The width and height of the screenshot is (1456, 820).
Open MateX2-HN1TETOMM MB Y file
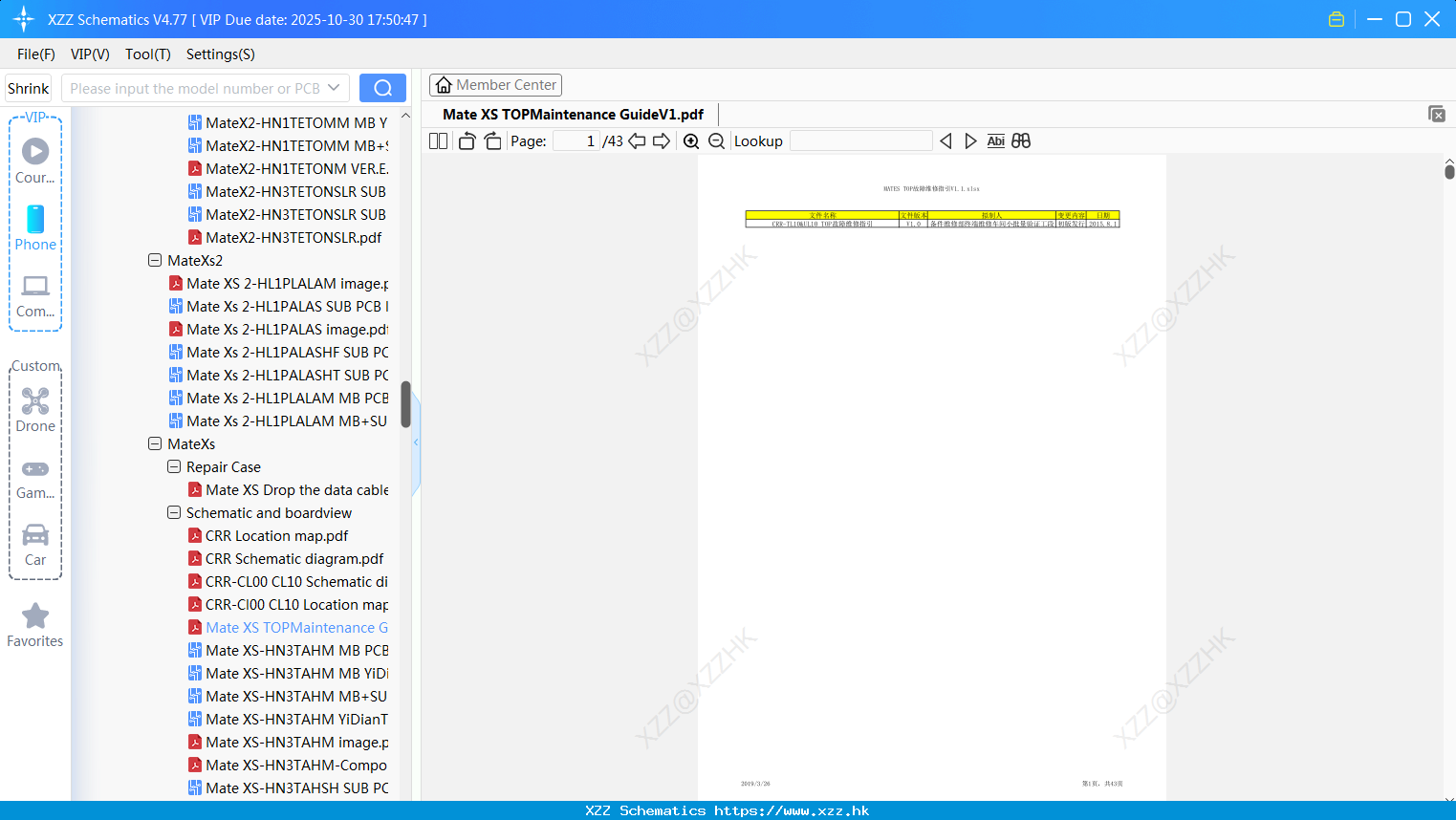pyautogui.click(x=288, y=123)
